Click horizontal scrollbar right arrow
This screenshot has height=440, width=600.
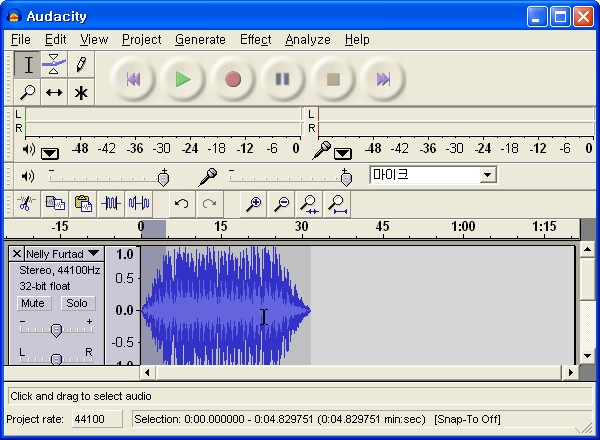click(571, 372)
